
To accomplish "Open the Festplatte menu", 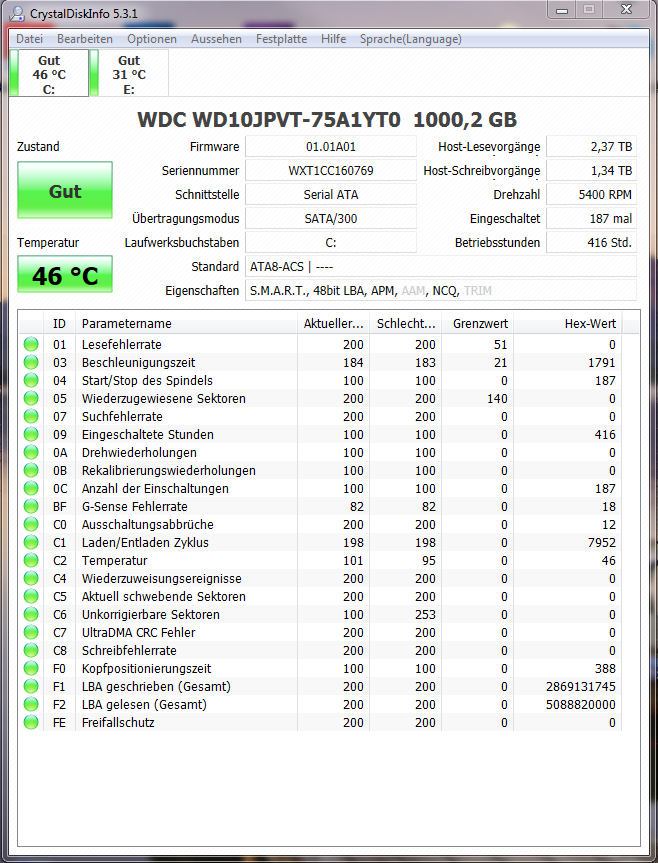I will pos(281,39).
